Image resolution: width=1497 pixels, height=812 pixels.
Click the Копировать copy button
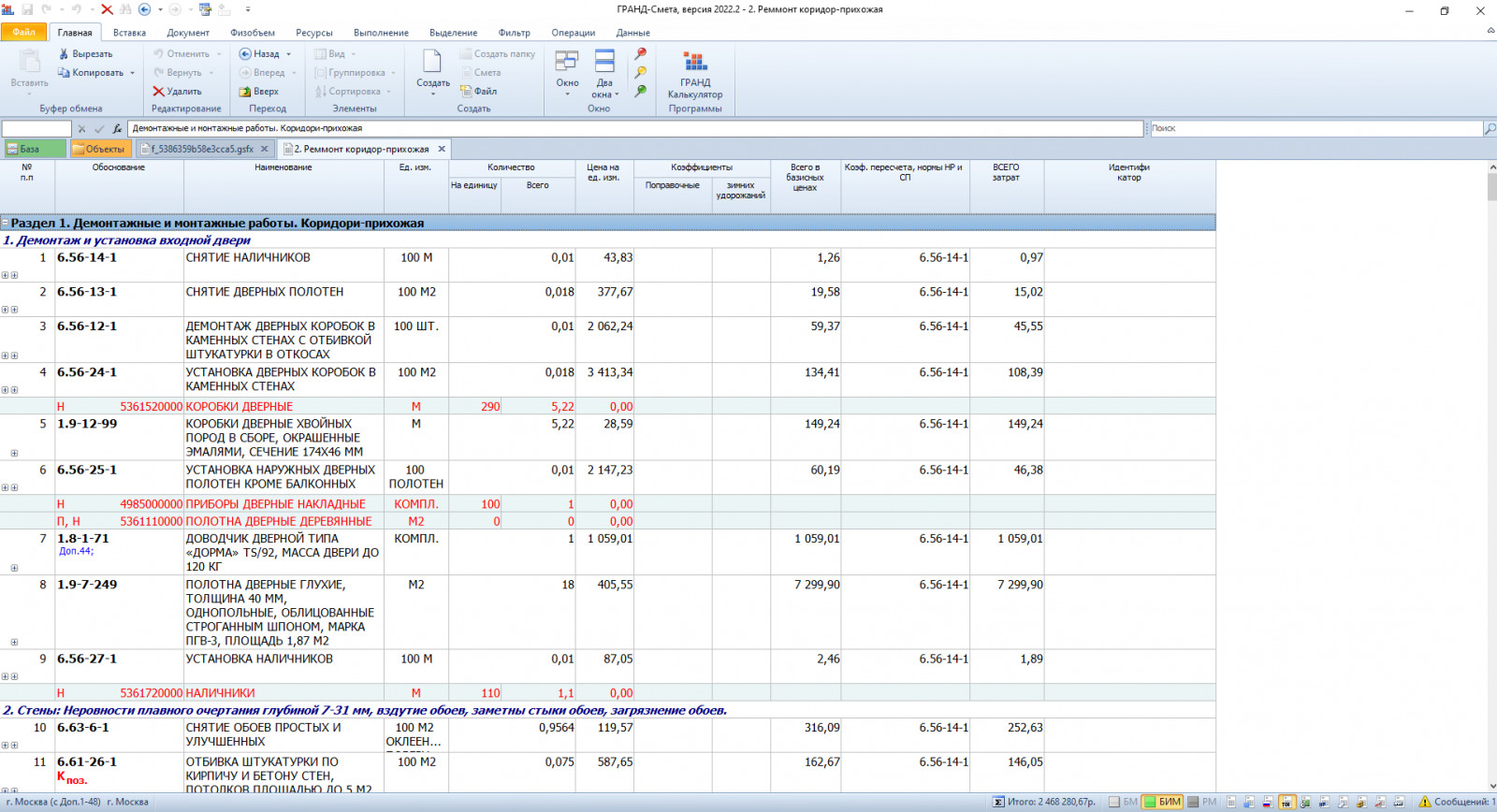(x=91, y=73)
